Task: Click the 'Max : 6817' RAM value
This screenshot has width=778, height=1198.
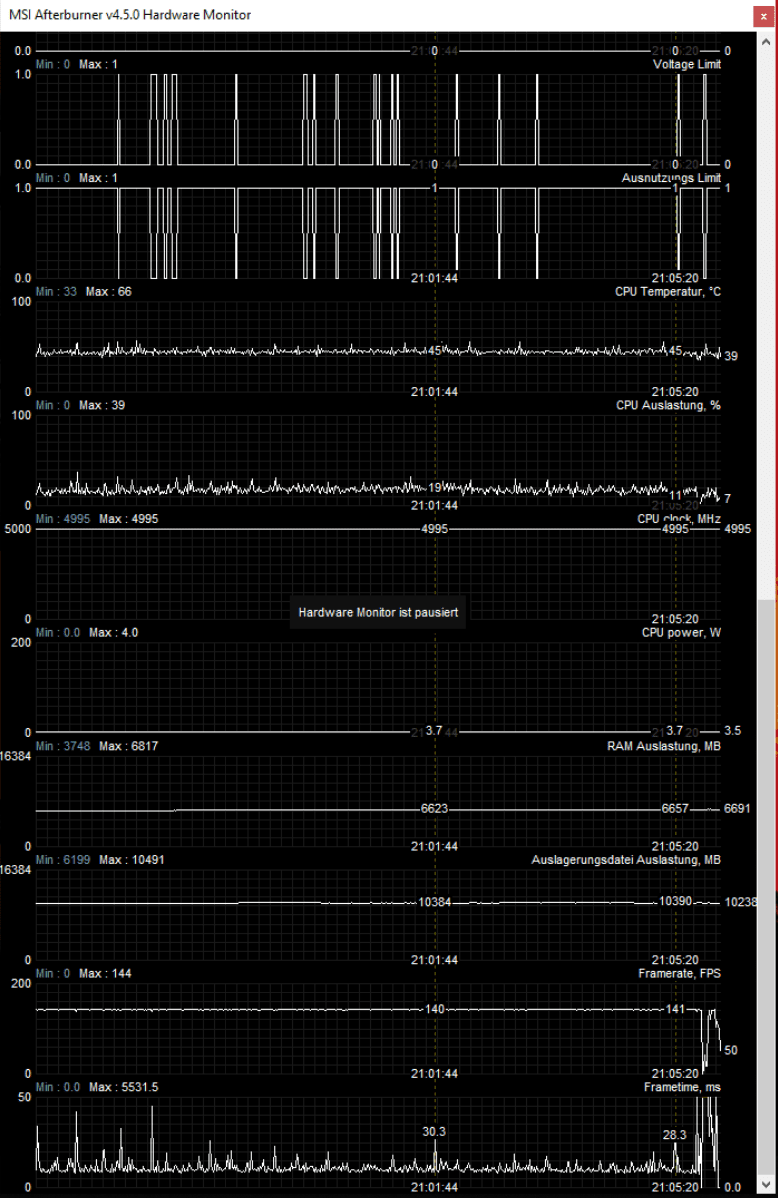Action: coord(128,746)
